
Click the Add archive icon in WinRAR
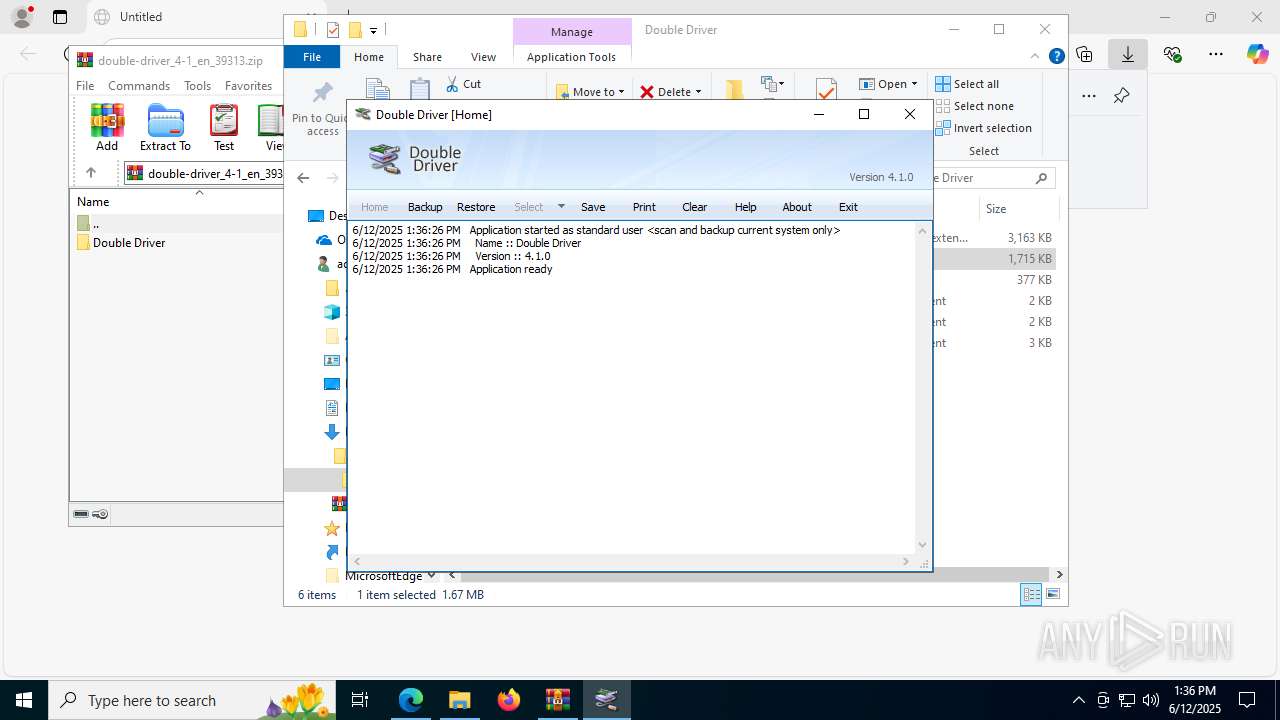(x=107, y=128)
